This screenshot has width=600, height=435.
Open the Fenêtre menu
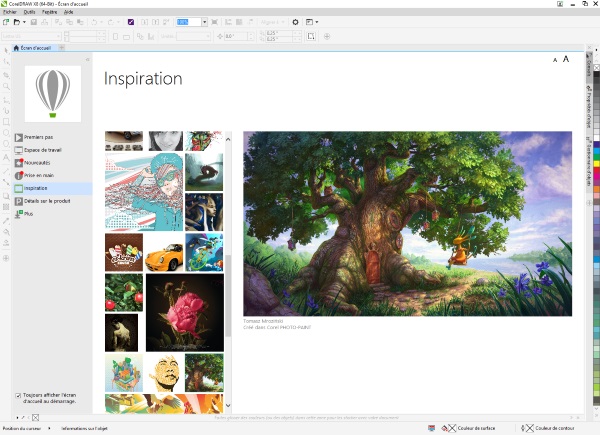click(49, 12)
